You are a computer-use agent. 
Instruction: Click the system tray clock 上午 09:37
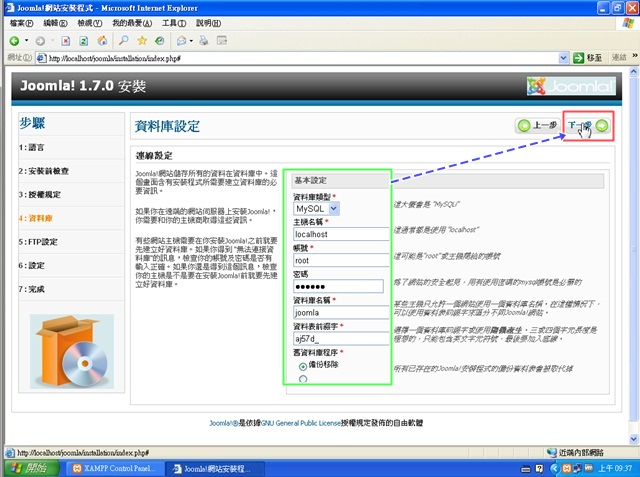coord(615,468)
